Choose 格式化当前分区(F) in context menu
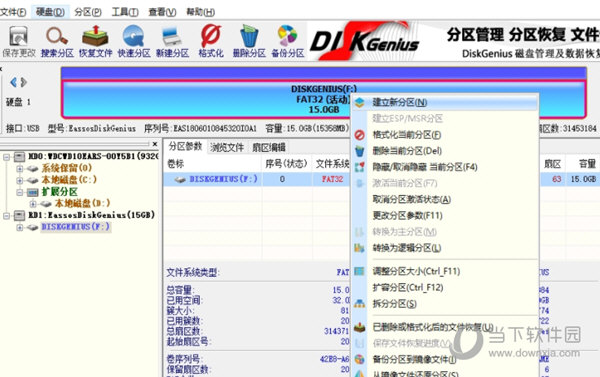Screen dimensions: 600x377 pyautogui.click(x=445, y=135)
